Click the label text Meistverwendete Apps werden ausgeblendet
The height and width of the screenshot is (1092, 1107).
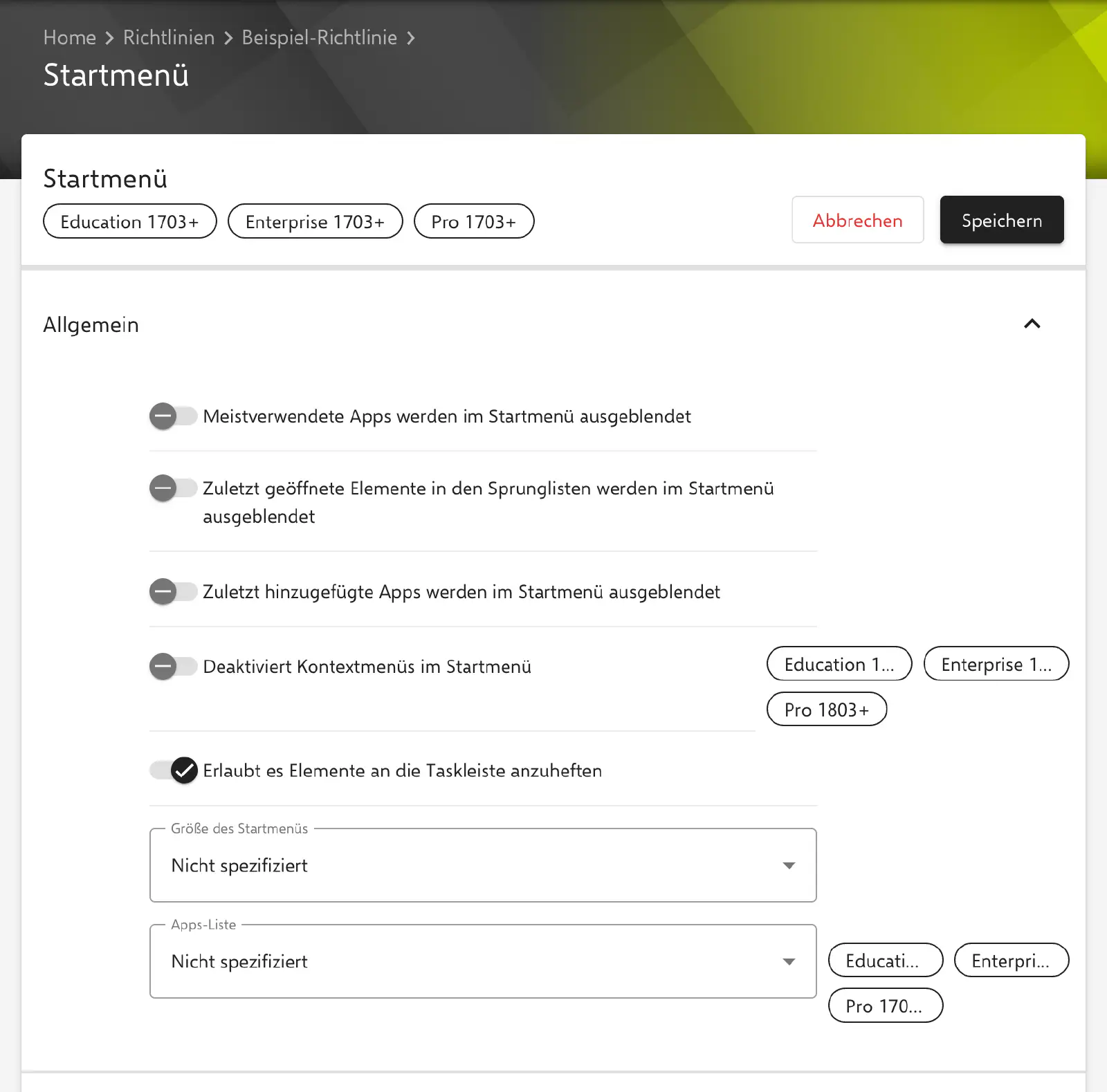447,416
